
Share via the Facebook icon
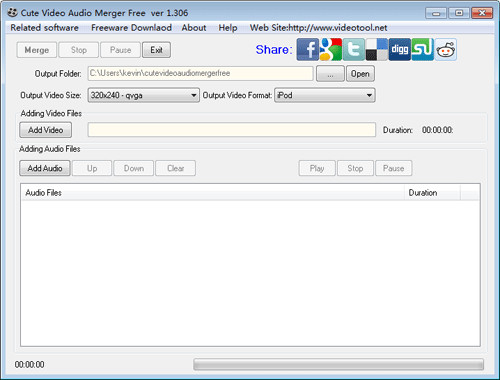coord(308,49)
